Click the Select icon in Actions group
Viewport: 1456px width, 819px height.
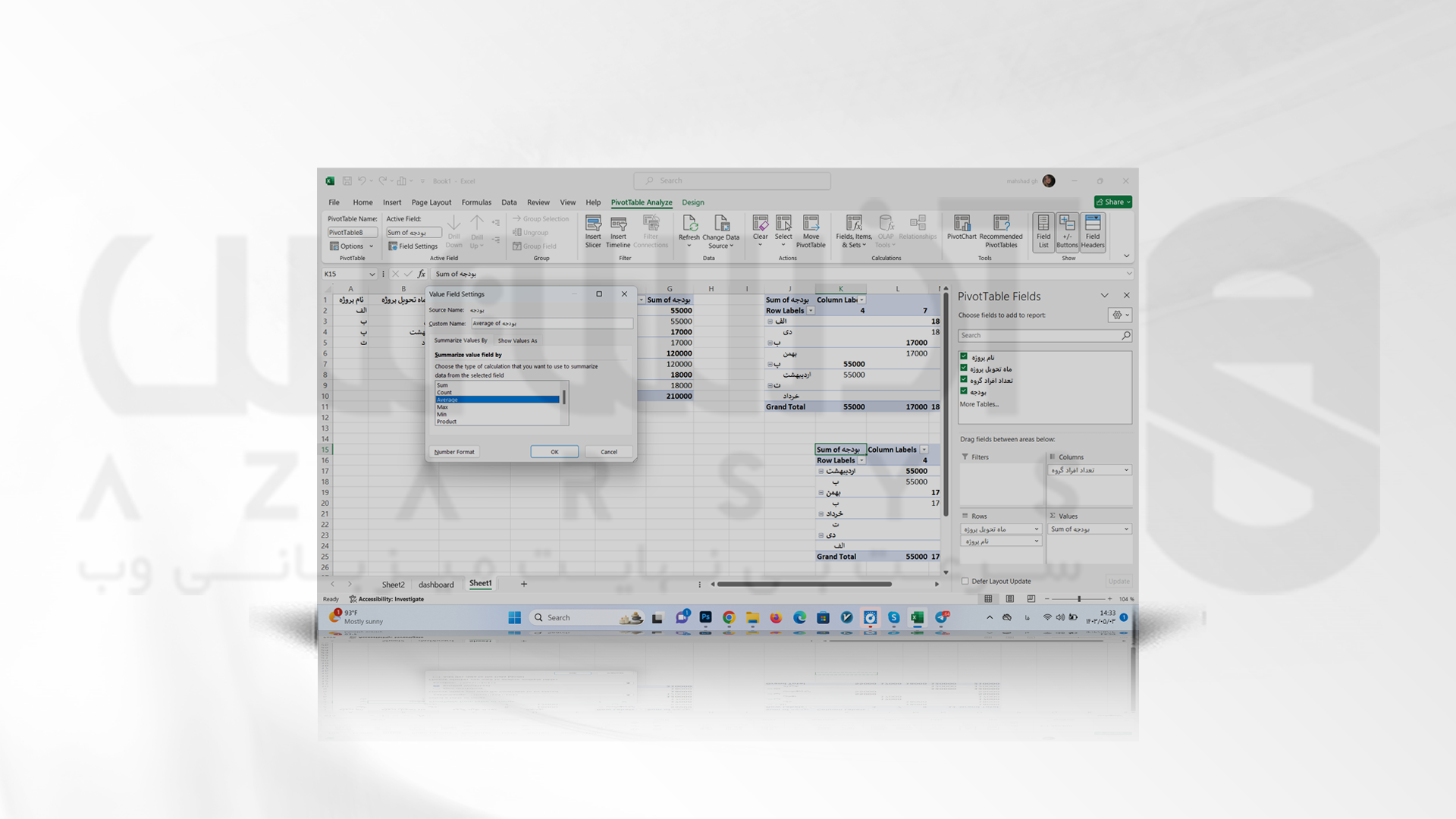pyautogui.click(x=783, y=231)
